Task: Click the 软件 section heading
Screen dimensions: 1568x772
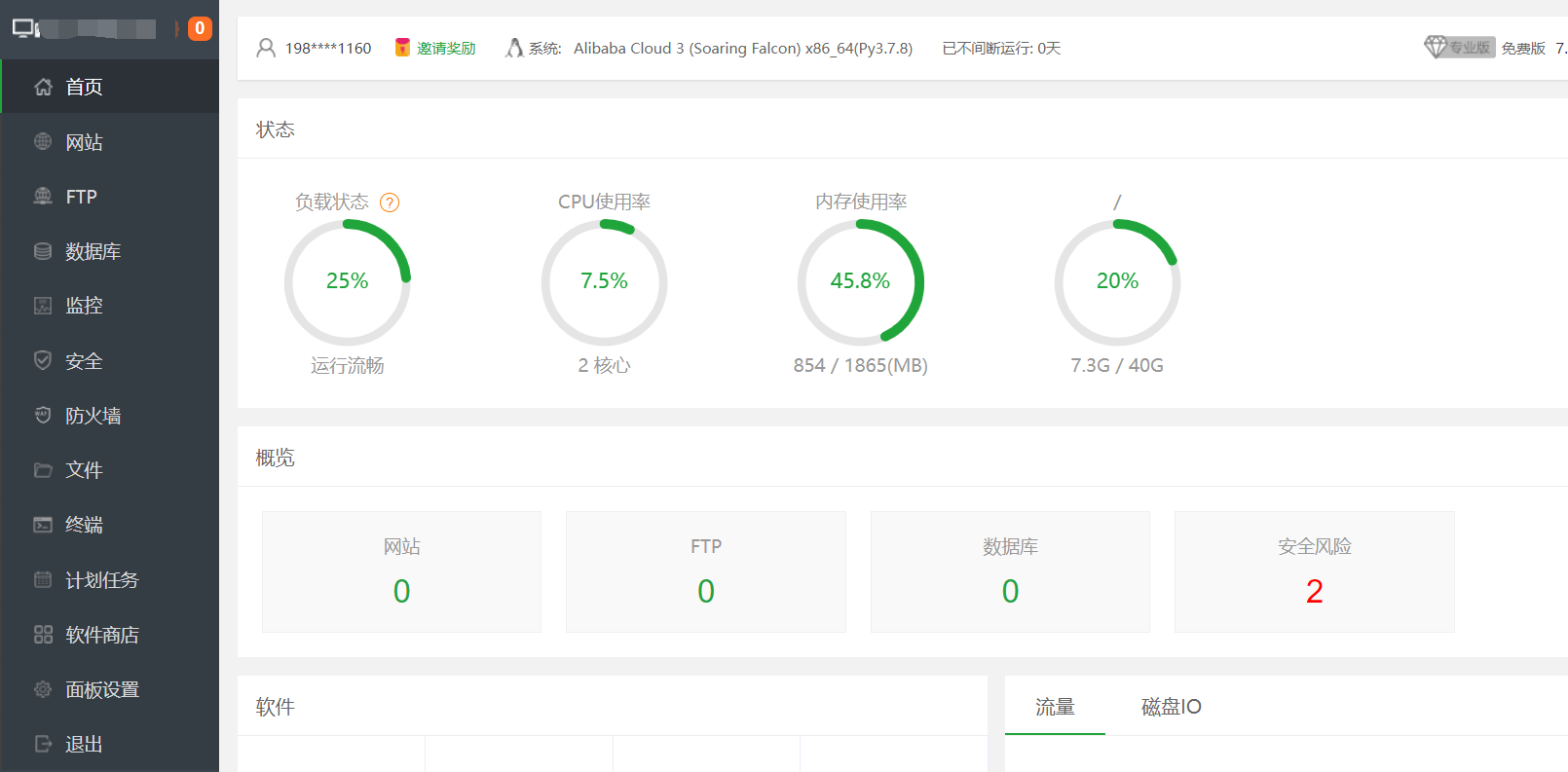Action: pyautogui.click(x=275, y=707)
